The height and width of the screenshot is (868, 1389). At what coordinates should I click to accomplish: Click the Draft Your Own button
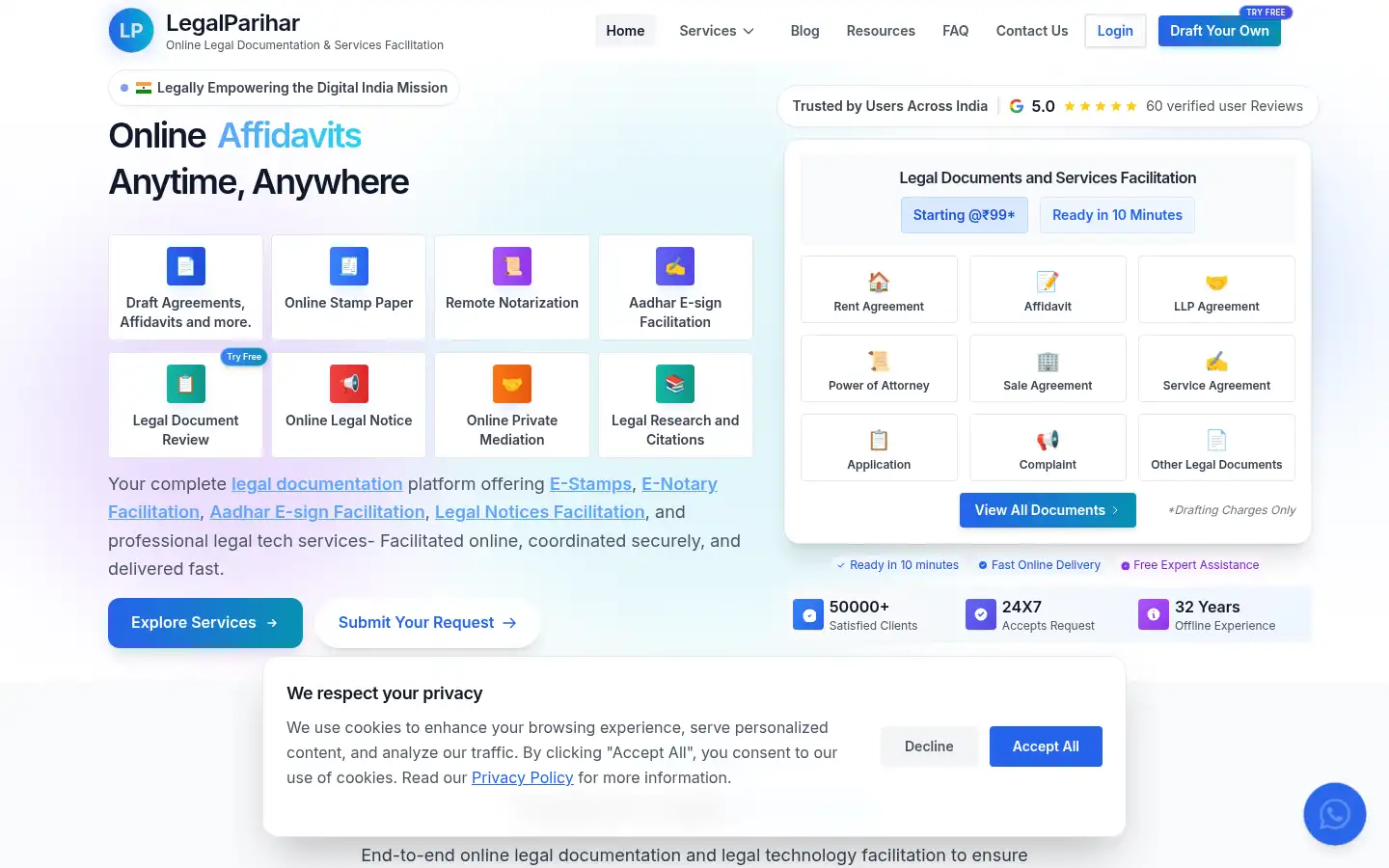[1219, 31]
